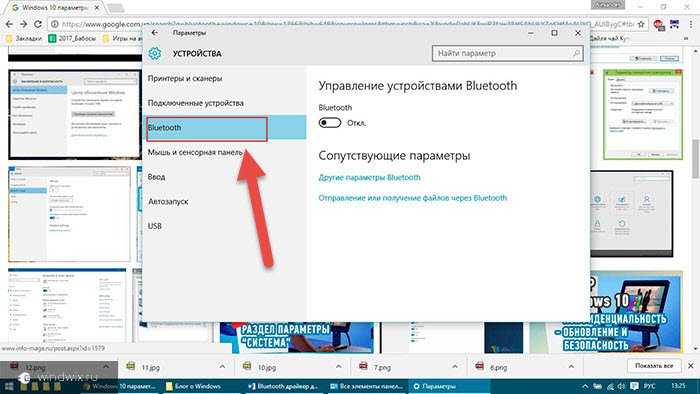Image resolution: width=700 pixels, height=394 pixels.
Task: Open a new Chrome tab
Action: tap(115, 8)
